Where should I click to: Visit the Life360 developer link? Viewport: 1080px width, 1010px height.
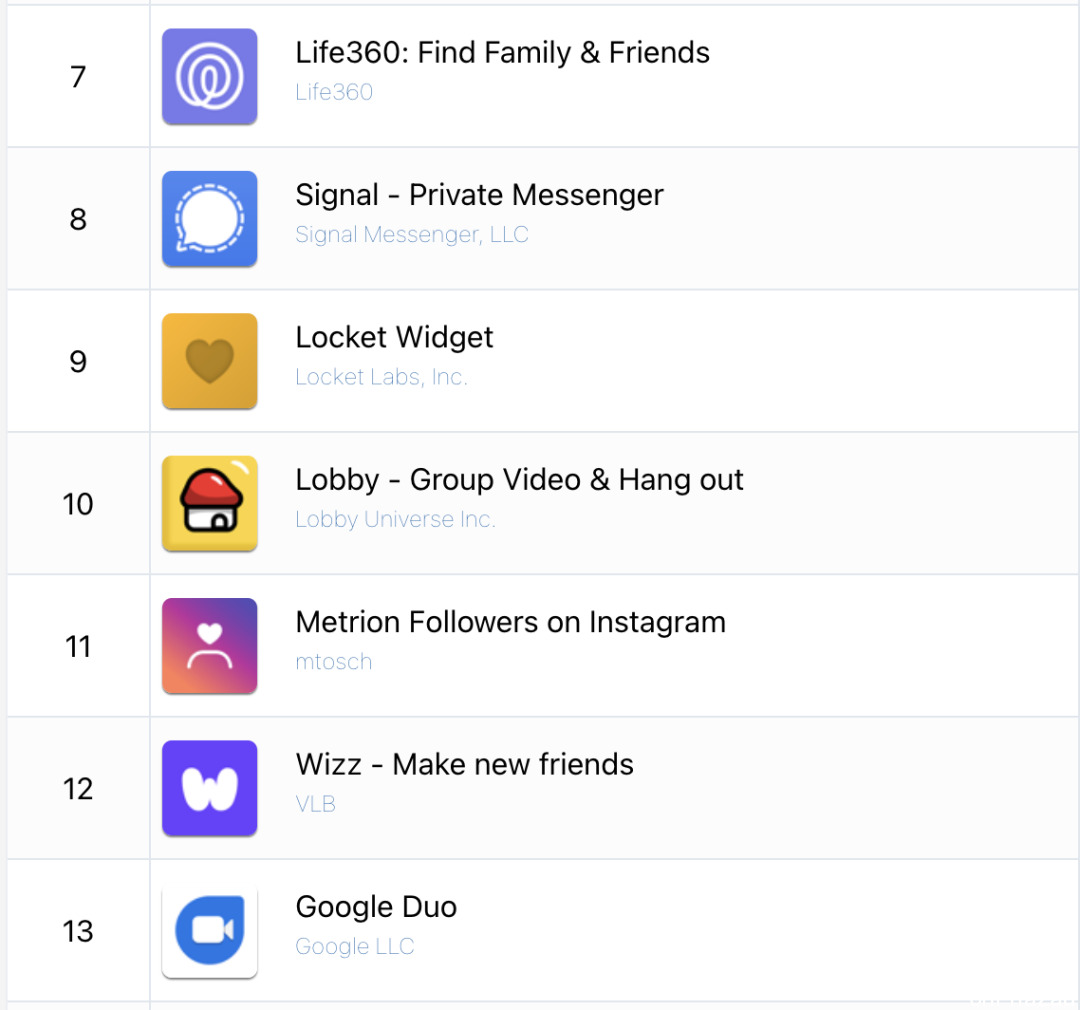click(x=334, y=92)
